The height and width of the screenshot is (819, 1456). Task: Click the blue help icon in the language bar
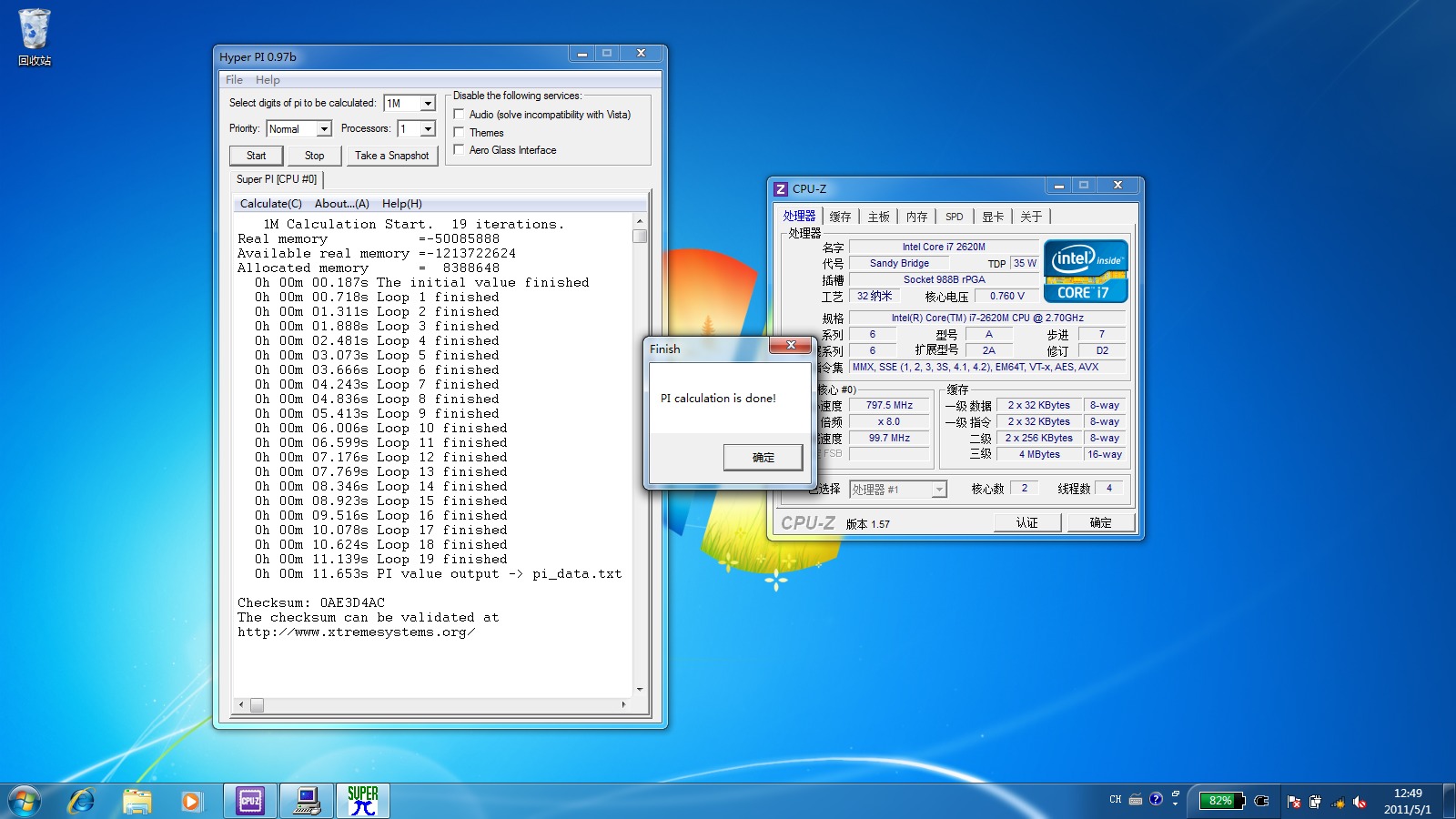(x=1156, y=799)
